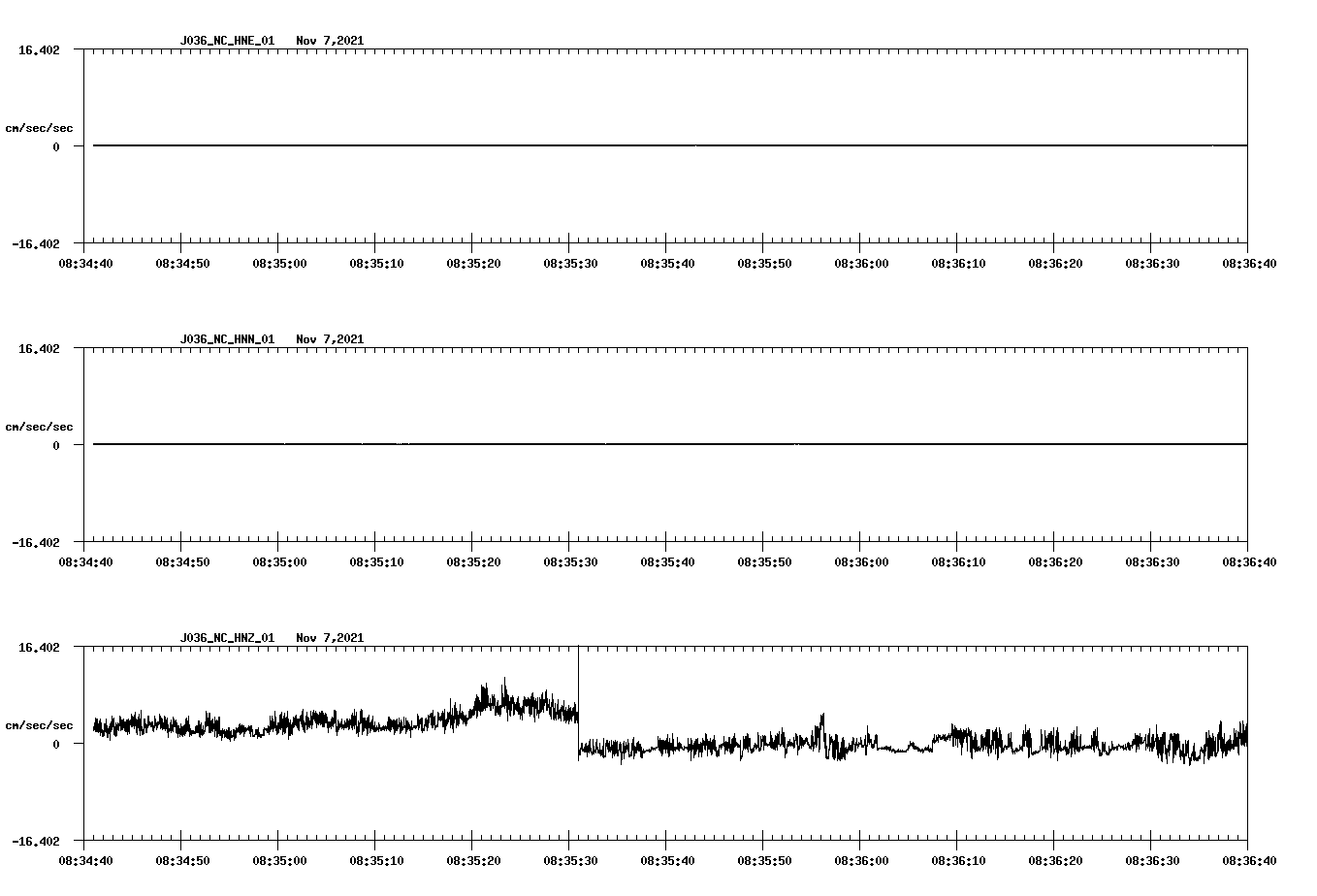Click the 08:34:50 time label under HNN plot
1317x896 pixels.
point(182,562)
